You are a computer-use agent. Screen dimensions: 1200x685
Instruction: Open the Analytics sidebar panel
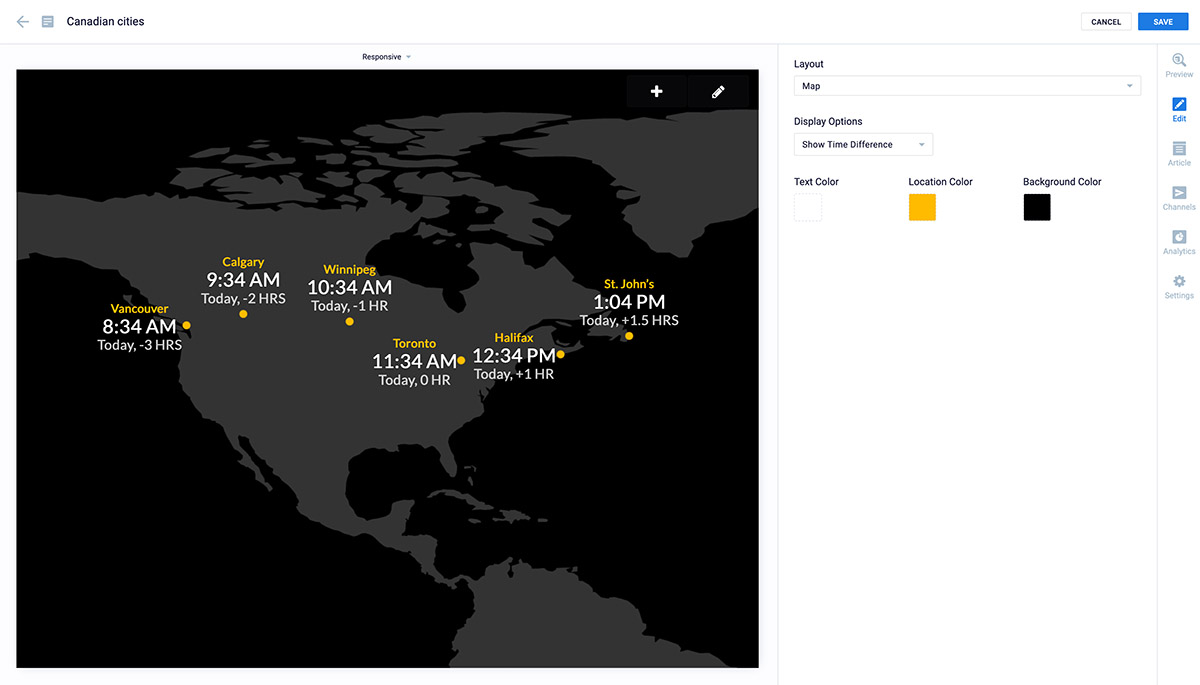1179,242
